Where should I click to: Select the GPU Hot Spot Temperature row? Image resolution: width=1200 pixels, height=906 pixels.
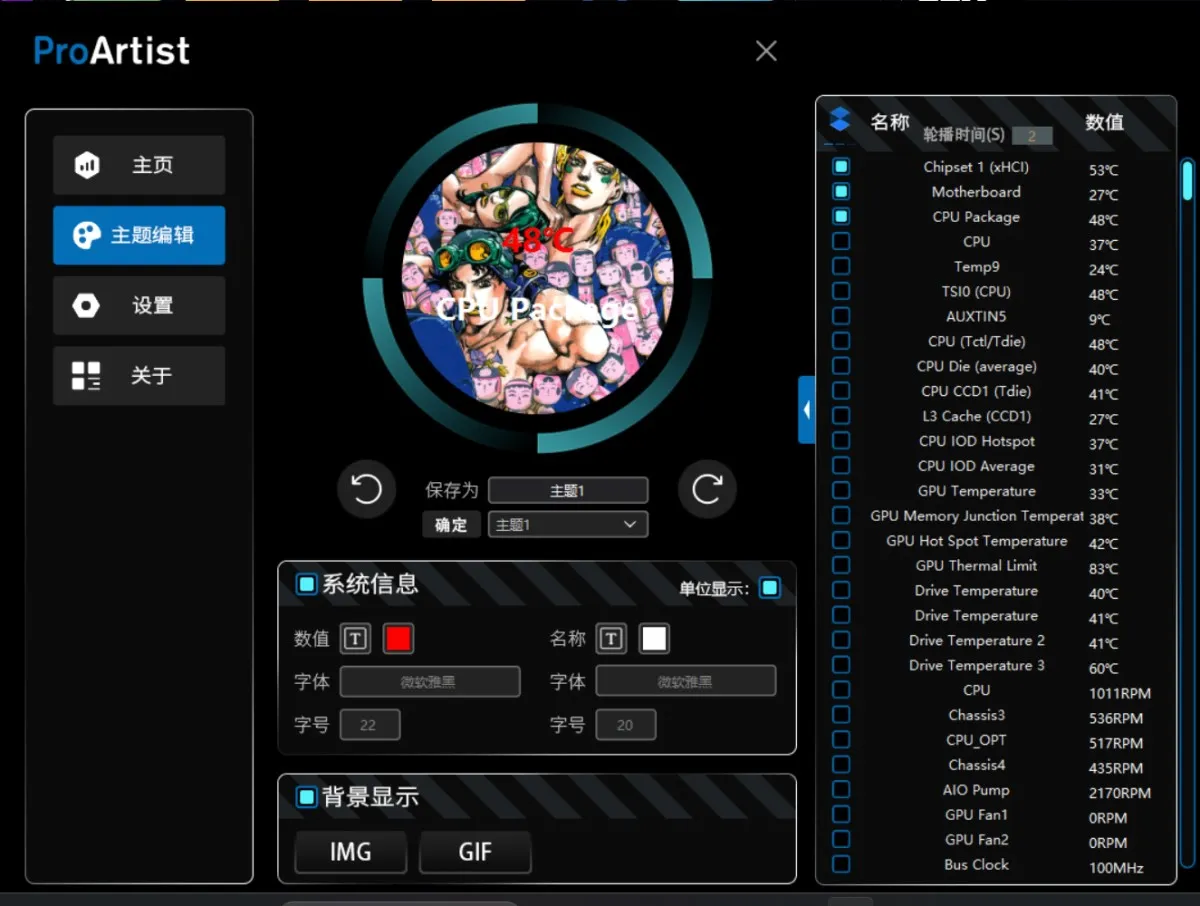(x=977, y=540)
